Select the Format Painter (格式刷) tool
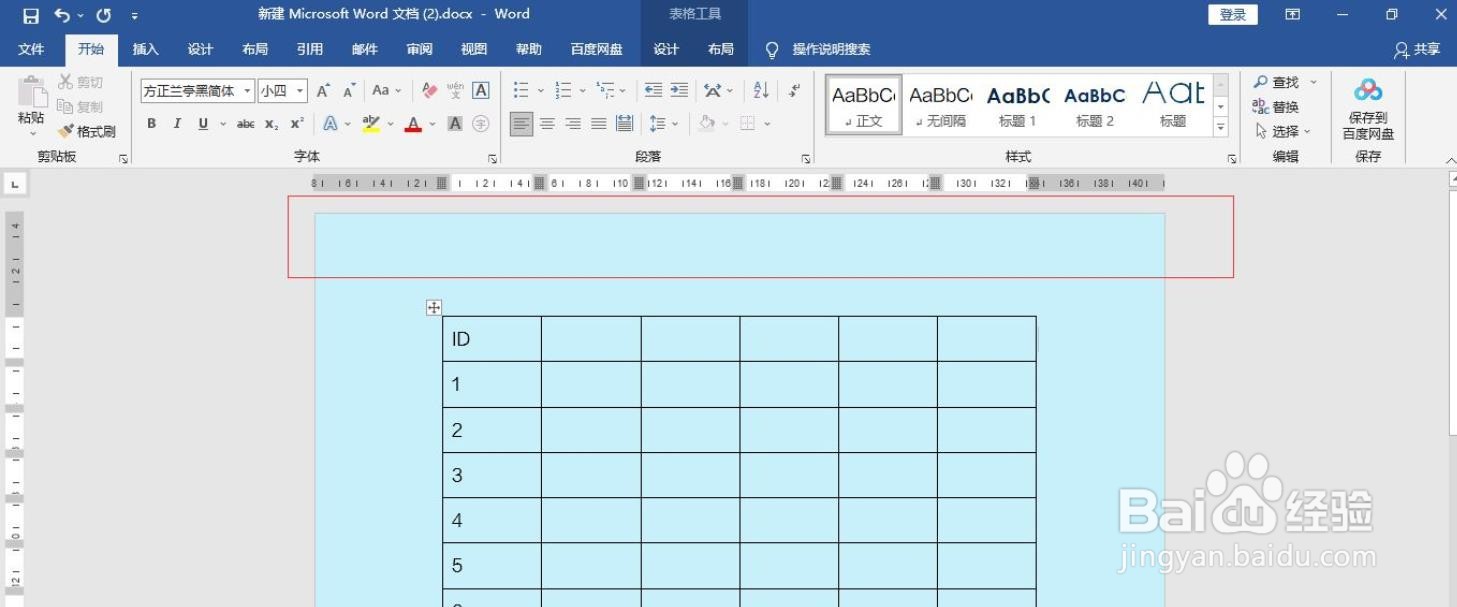The image size is (1457, 607). tap(87, 131)
